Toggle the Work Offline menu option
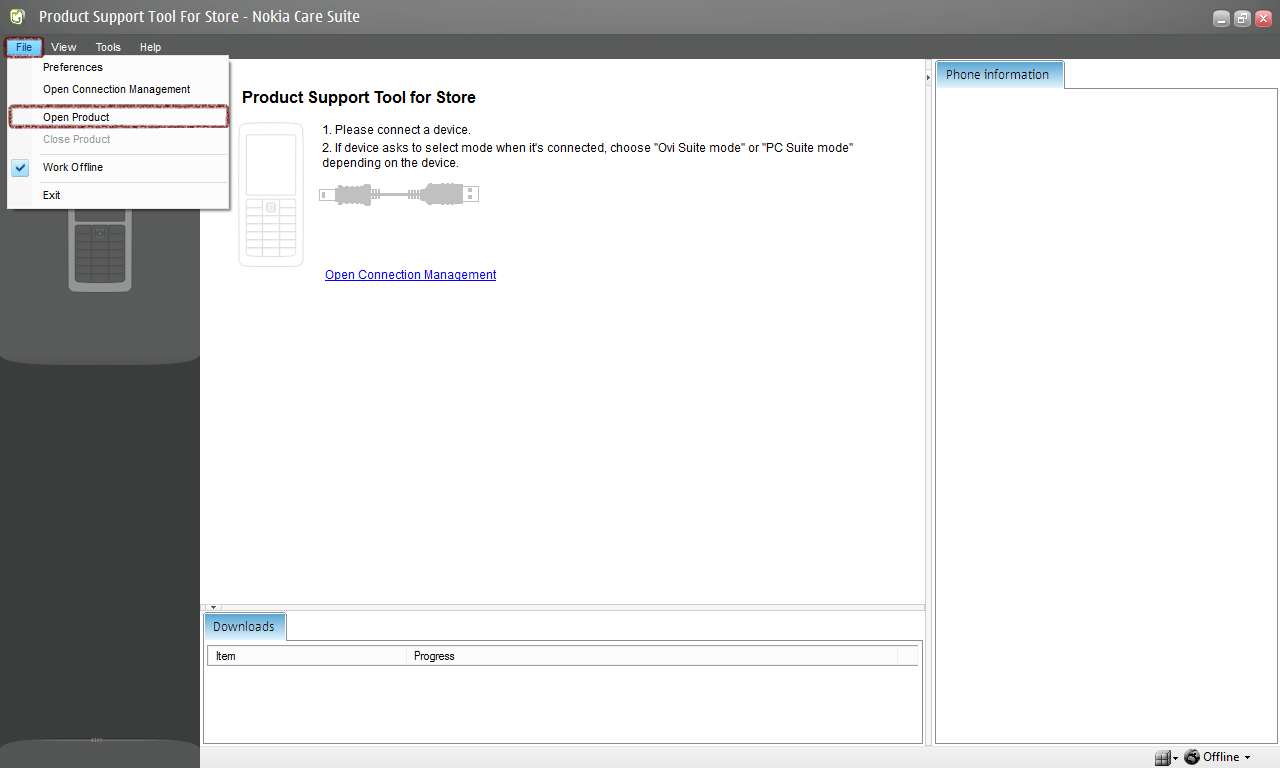1280x768 pixels. click(x=73, y=167)
